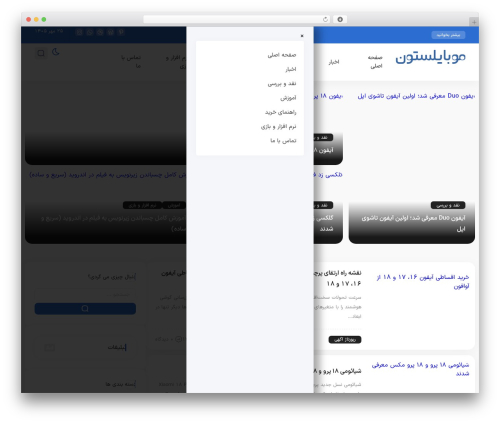Open the آیفون Duo ticker headline link
The width and height of the screenshot is (500, 423).
(416, 96)
